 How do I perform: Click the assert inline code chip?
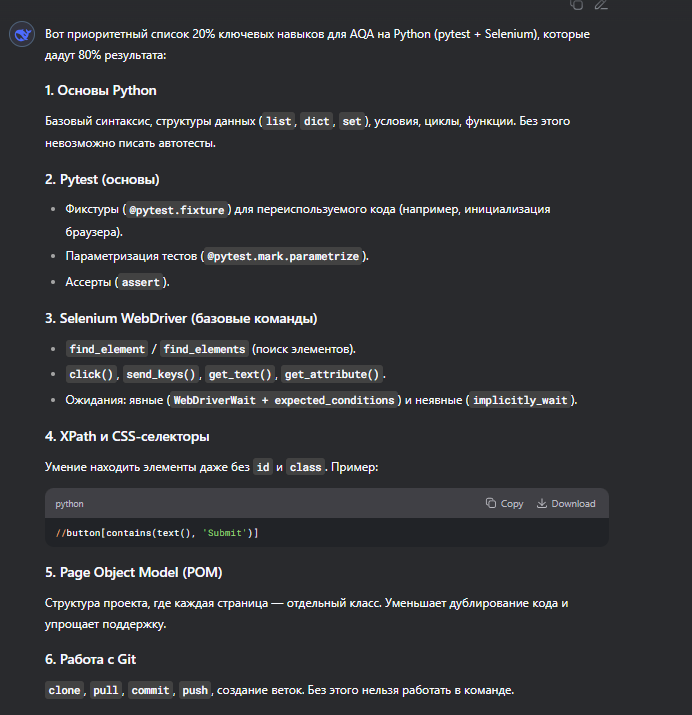pos(140,282)
